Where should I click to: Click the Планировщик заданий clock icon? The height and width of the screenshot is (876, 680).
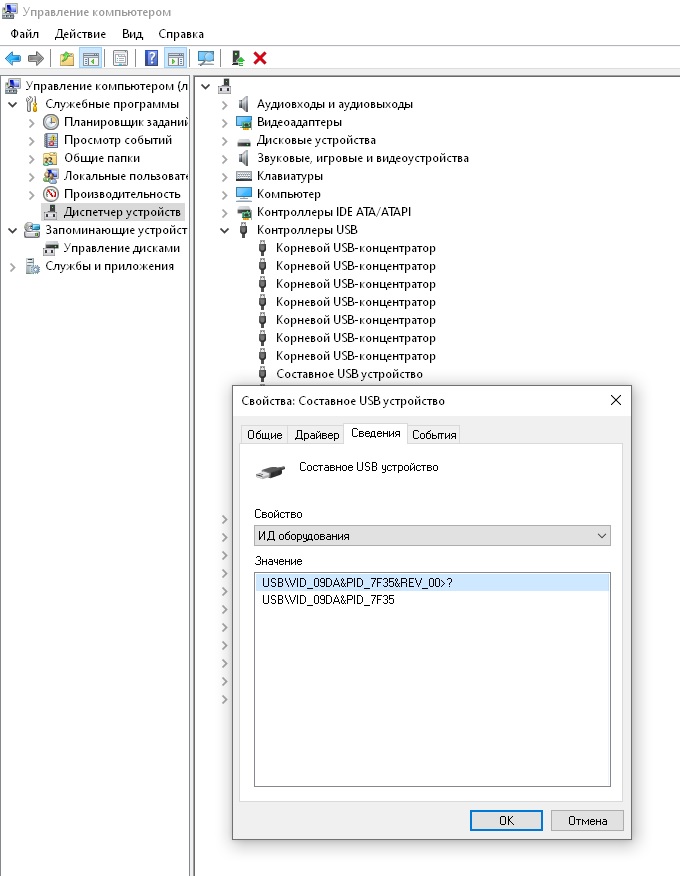pyautogui.click(x=51, y=122)
